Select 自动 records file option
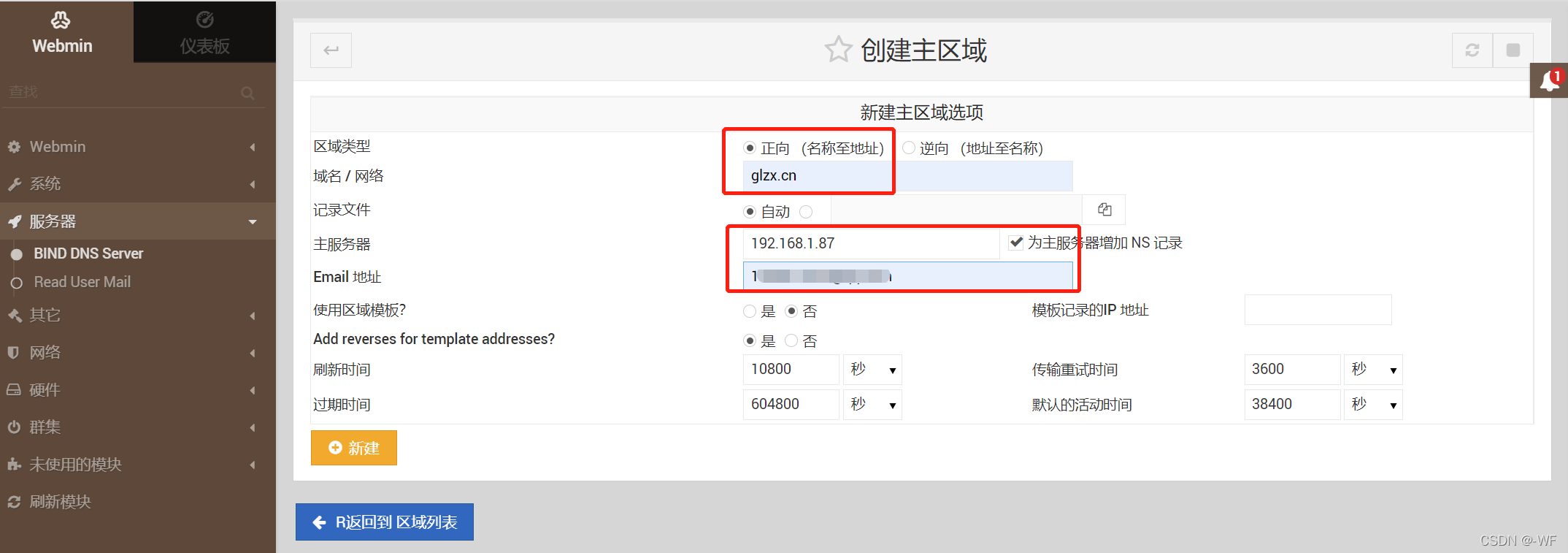 click(750, 212)
